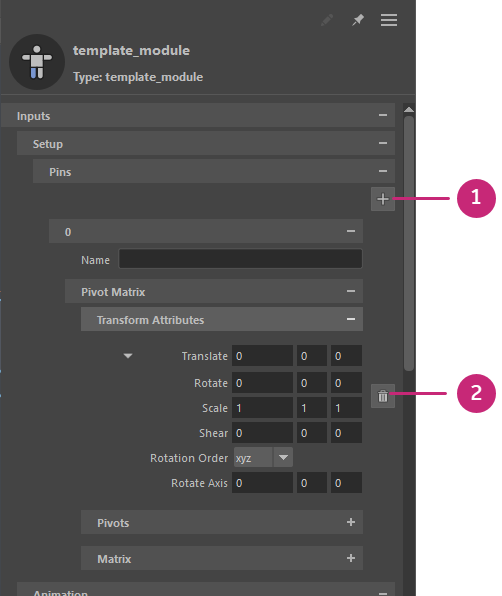Collapse the Setup section

[x=383, y=143]
